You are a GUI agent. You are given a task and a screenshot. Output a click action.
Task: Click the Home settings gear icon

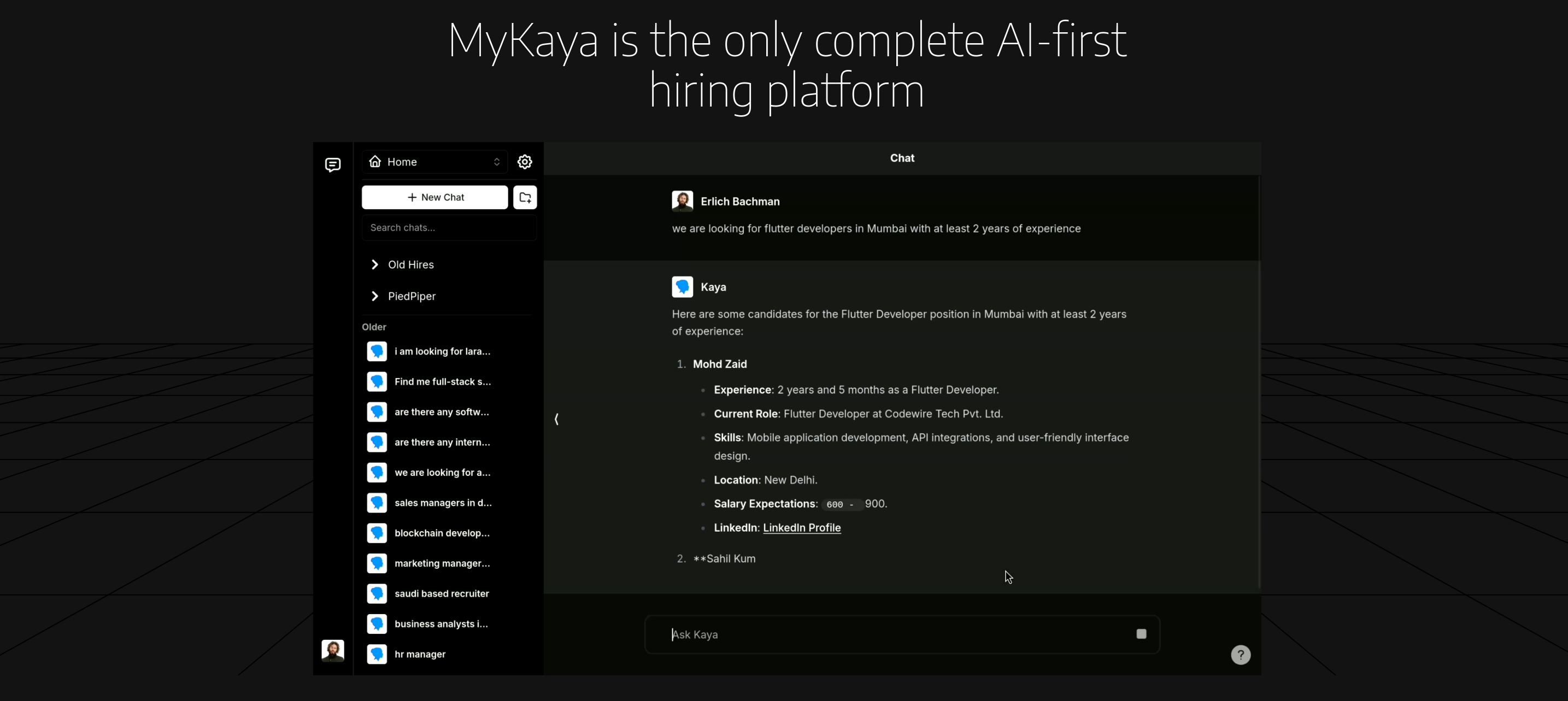525,162
